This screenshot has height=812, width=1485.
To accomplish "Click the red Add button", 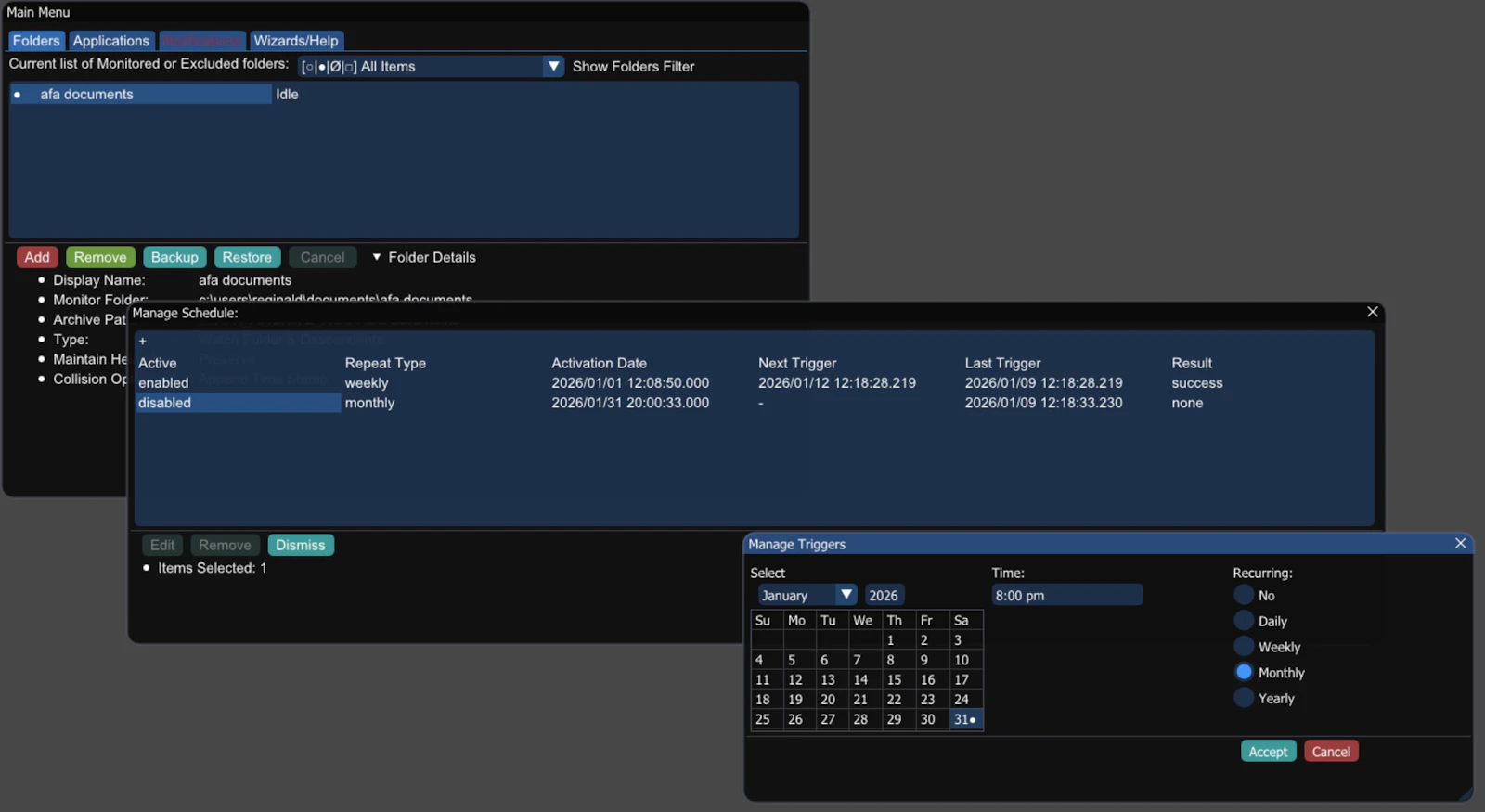I will (37, 257).
